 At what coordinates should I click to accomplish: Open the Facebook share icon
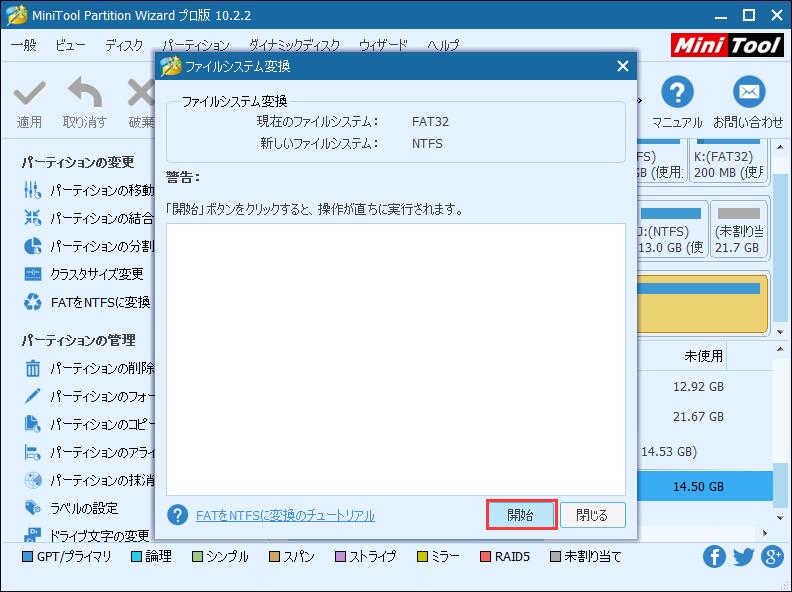[714, 557]
